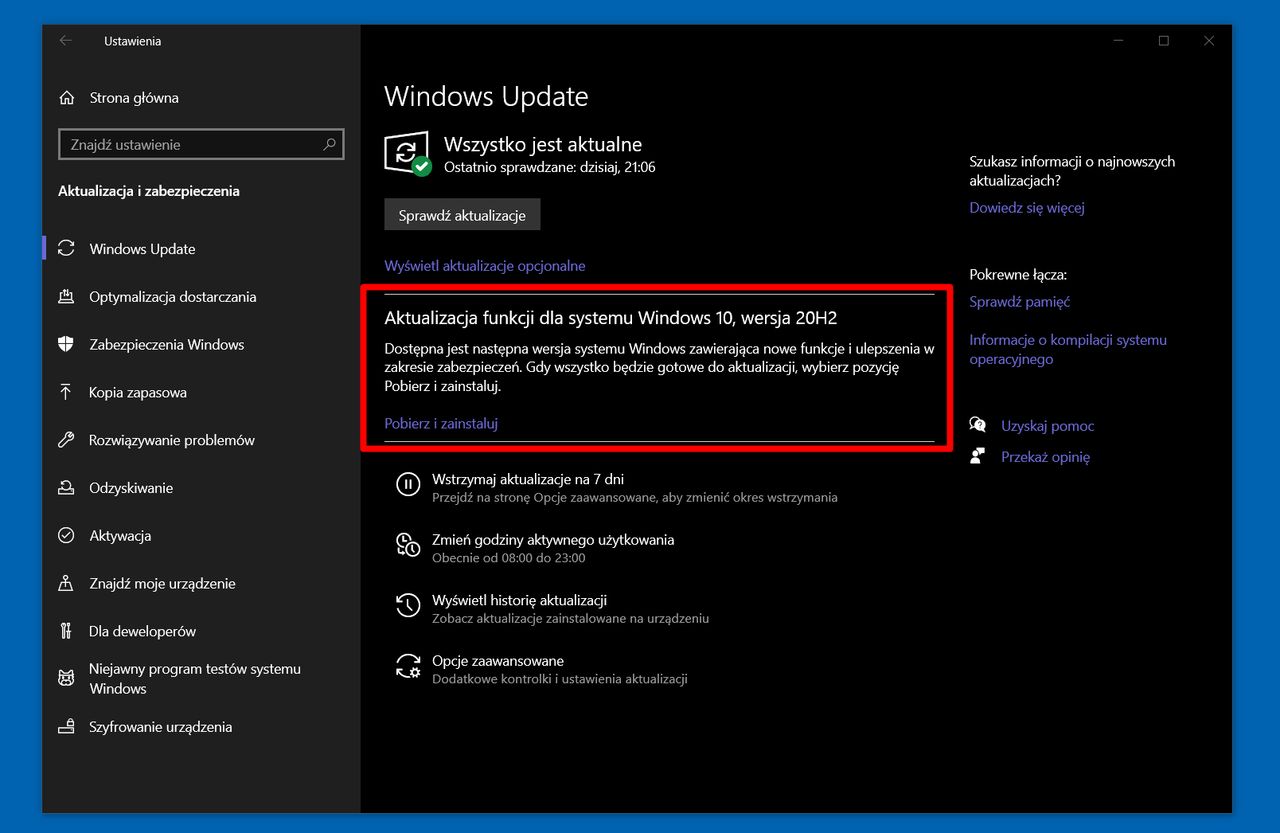Click the Szyfrowanie urządzenia lock icon

[x=67, y=727]
